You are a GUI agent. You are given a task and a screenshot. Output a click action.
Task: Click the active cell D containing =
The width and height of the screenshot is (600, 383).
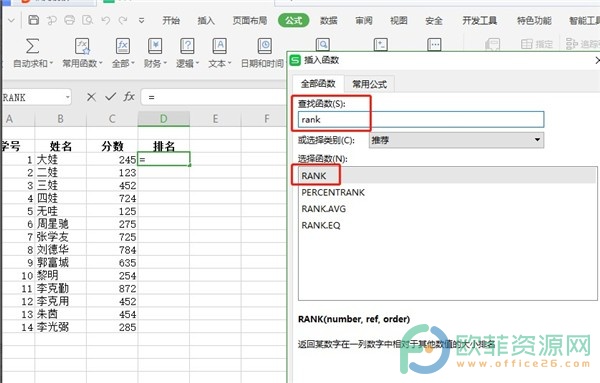(x=164, y=159)
